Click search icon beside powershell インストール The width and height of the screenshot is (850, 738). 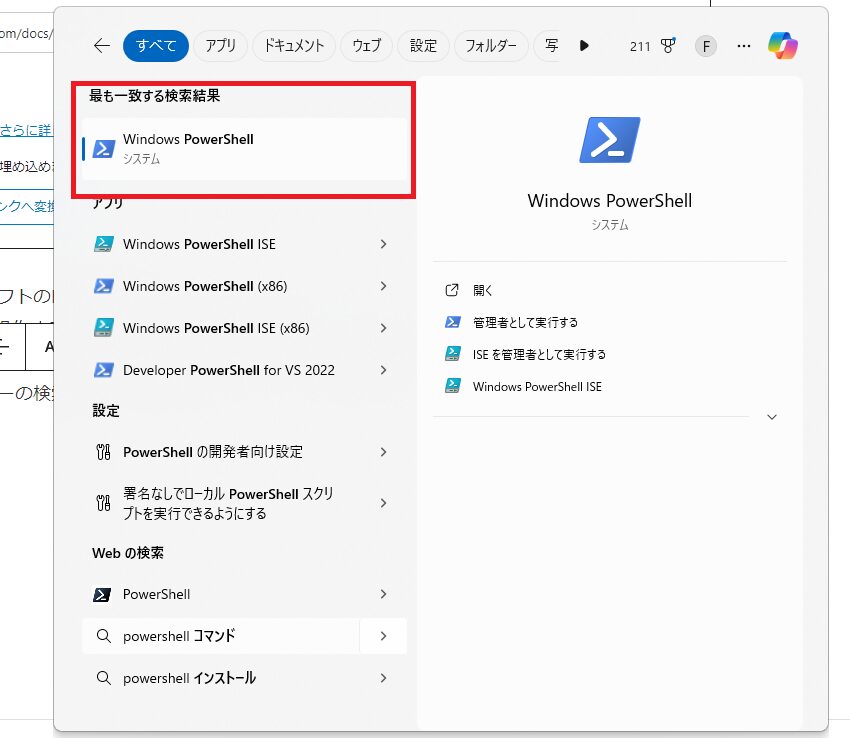click(104, 678)
